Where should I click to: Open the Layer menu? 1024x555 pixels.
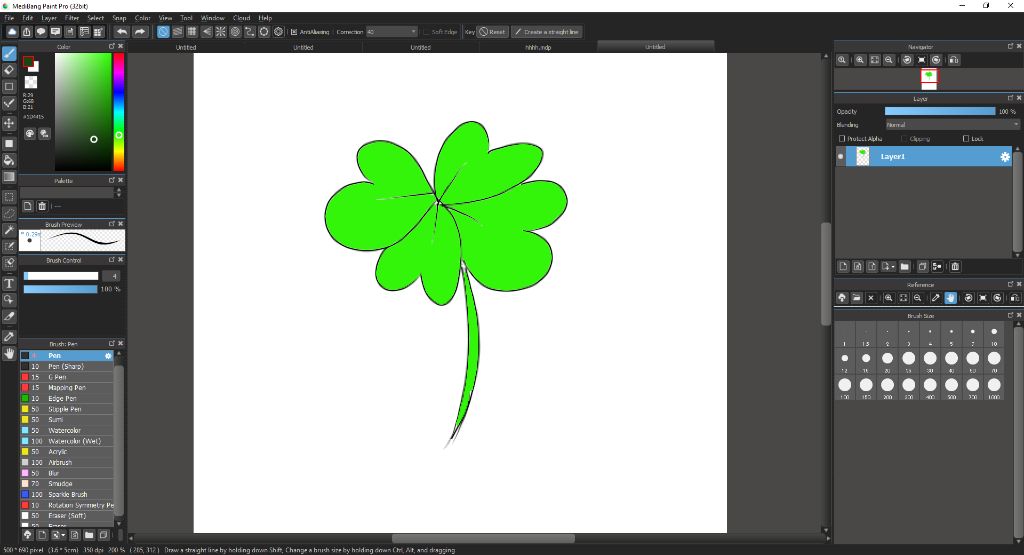point(49,18)
